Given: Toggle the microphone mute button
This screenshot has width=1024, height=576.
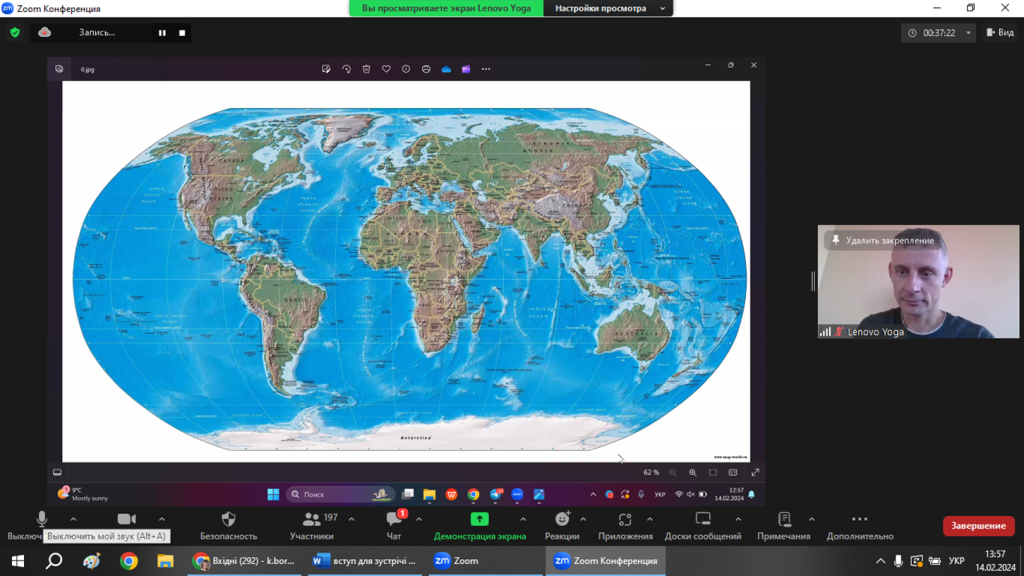Looking at the screenshot, I should click(41, 520).
